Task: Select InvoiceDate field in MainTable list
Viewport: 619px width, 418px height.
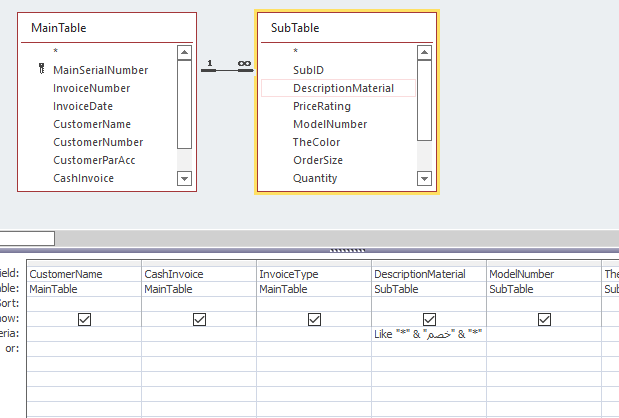Action: (x=83, y=106)
